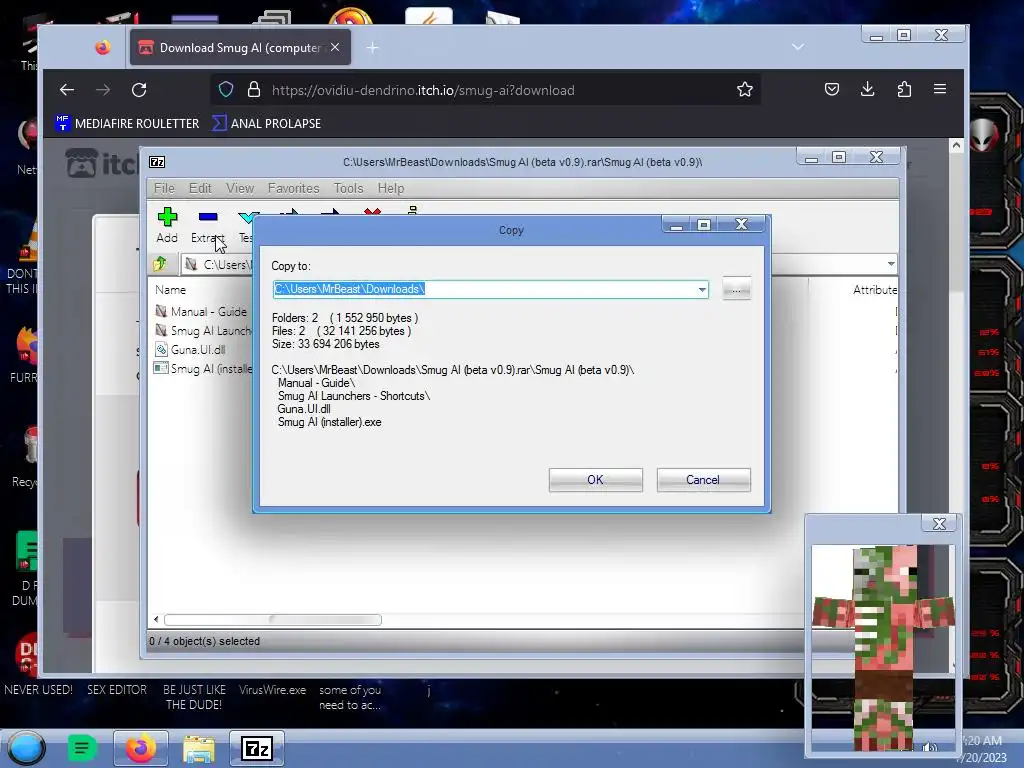Open the 7z icon in 7-Zip title bar

(157, 162)
